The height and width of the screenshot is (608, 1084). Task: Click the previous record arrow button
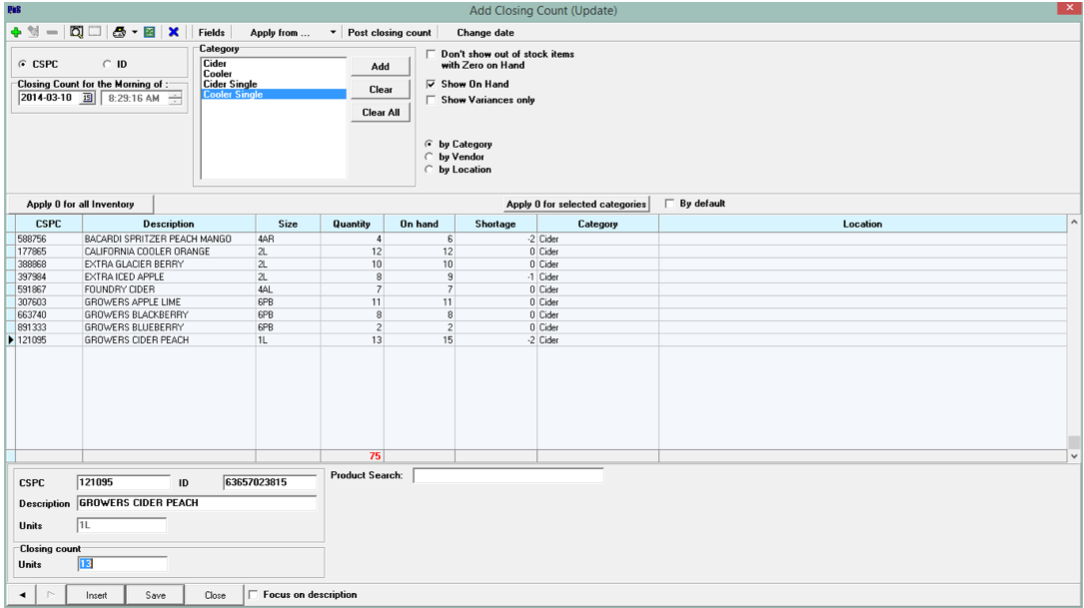coord(22,595)
